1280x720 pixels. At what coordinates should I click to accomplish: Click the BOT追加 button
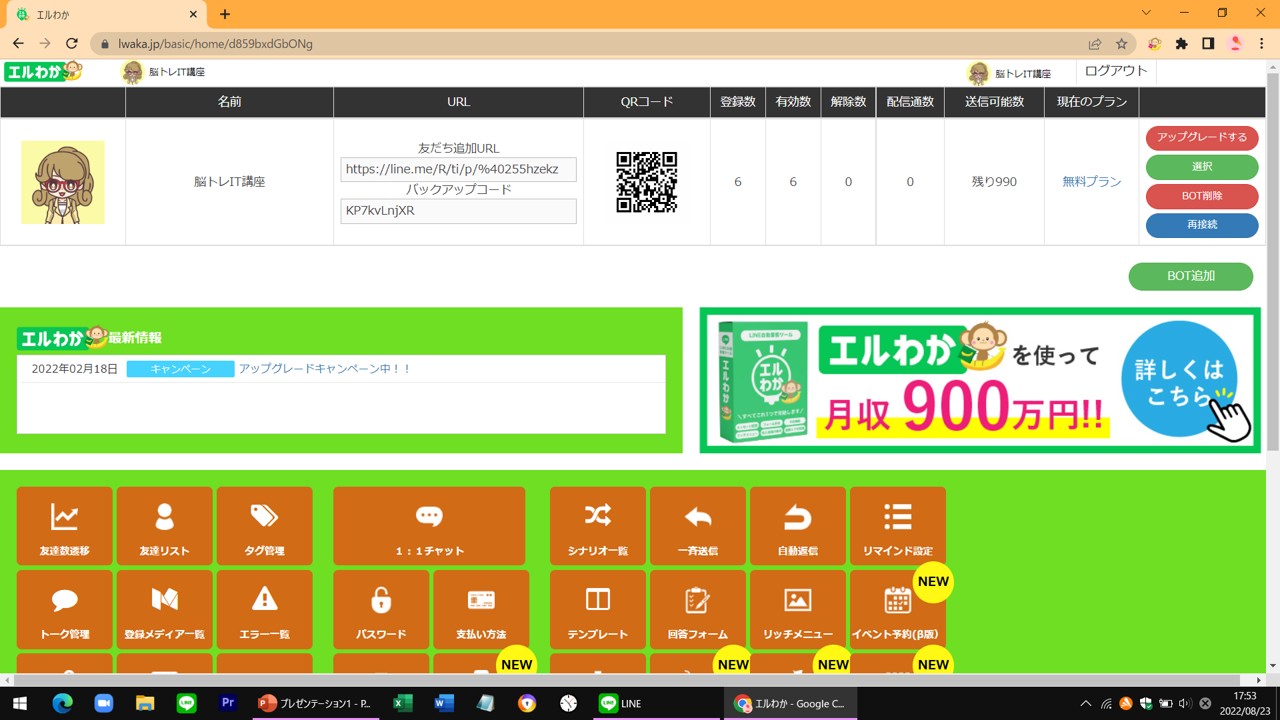(x=1191, y=276)
